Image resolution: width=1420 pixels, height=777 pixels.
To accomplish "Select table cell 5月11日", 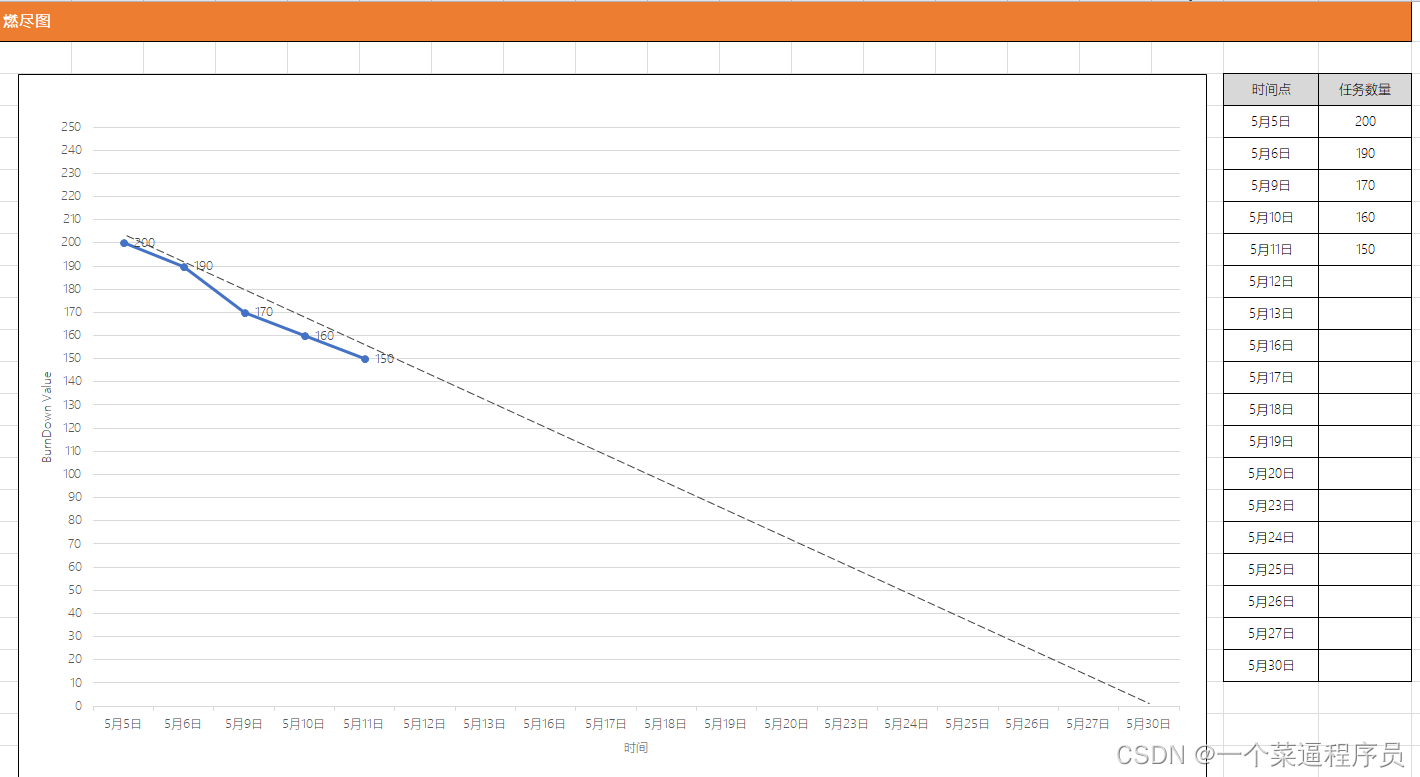I will point(1271,249).
